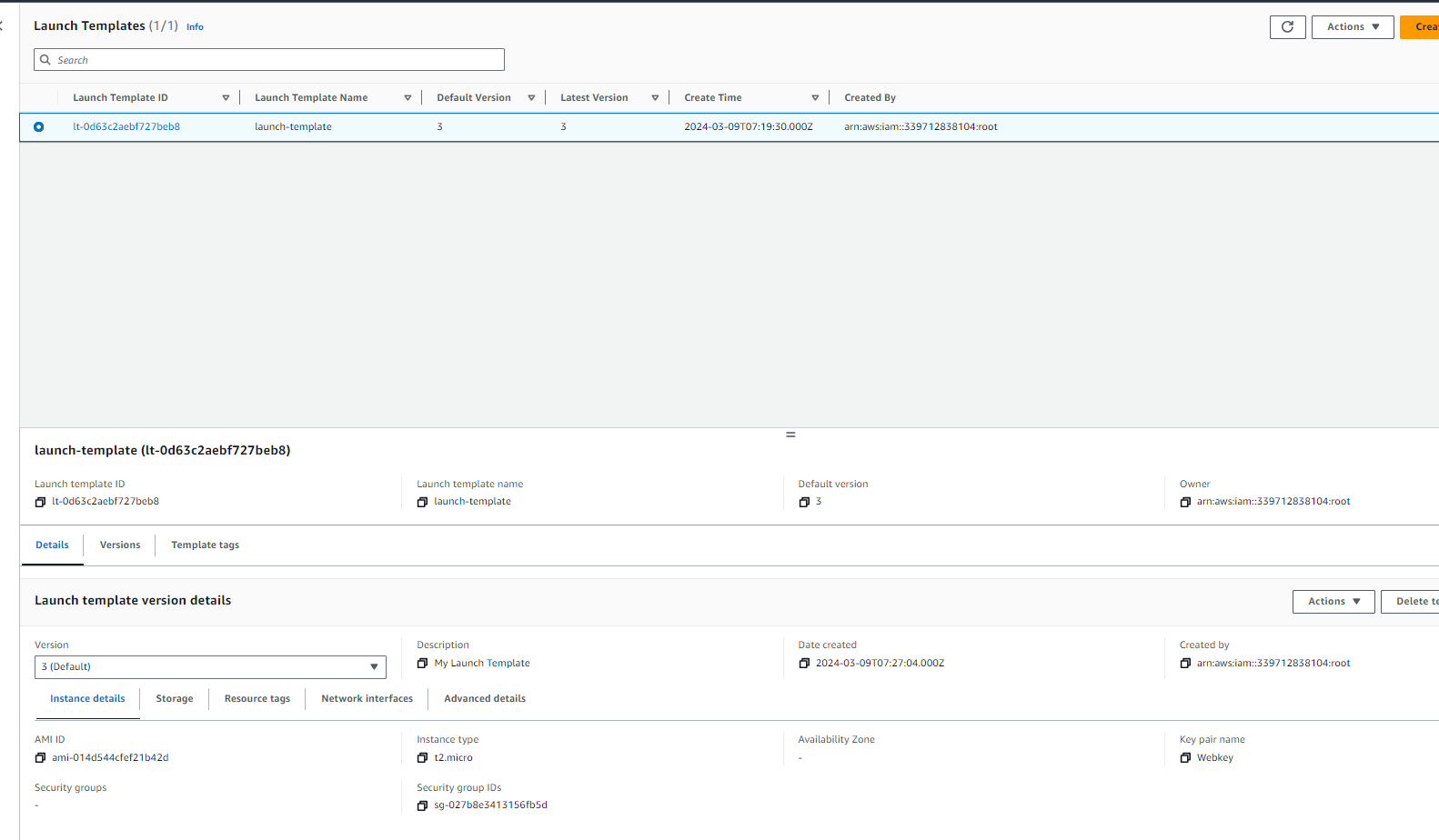The width and height of the screenshot is (1439, 840).
Task: Copy the AMI ID value
Action: click(40, 758)
